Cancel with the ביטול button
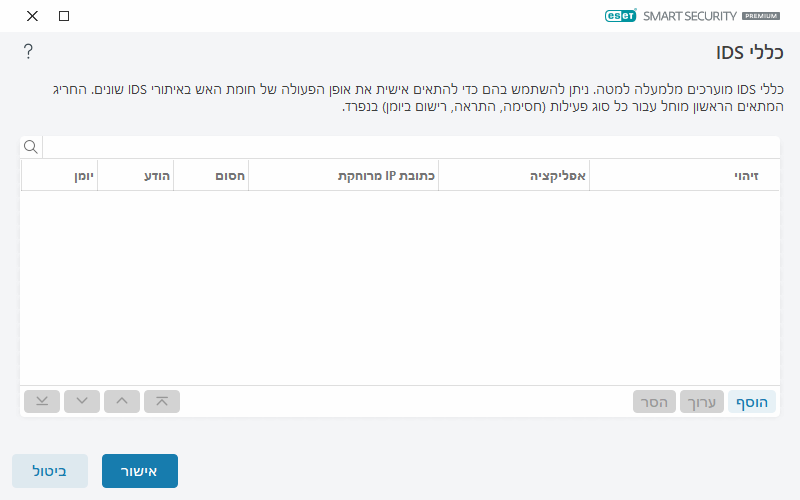800x500 pixels. (50, 471)
